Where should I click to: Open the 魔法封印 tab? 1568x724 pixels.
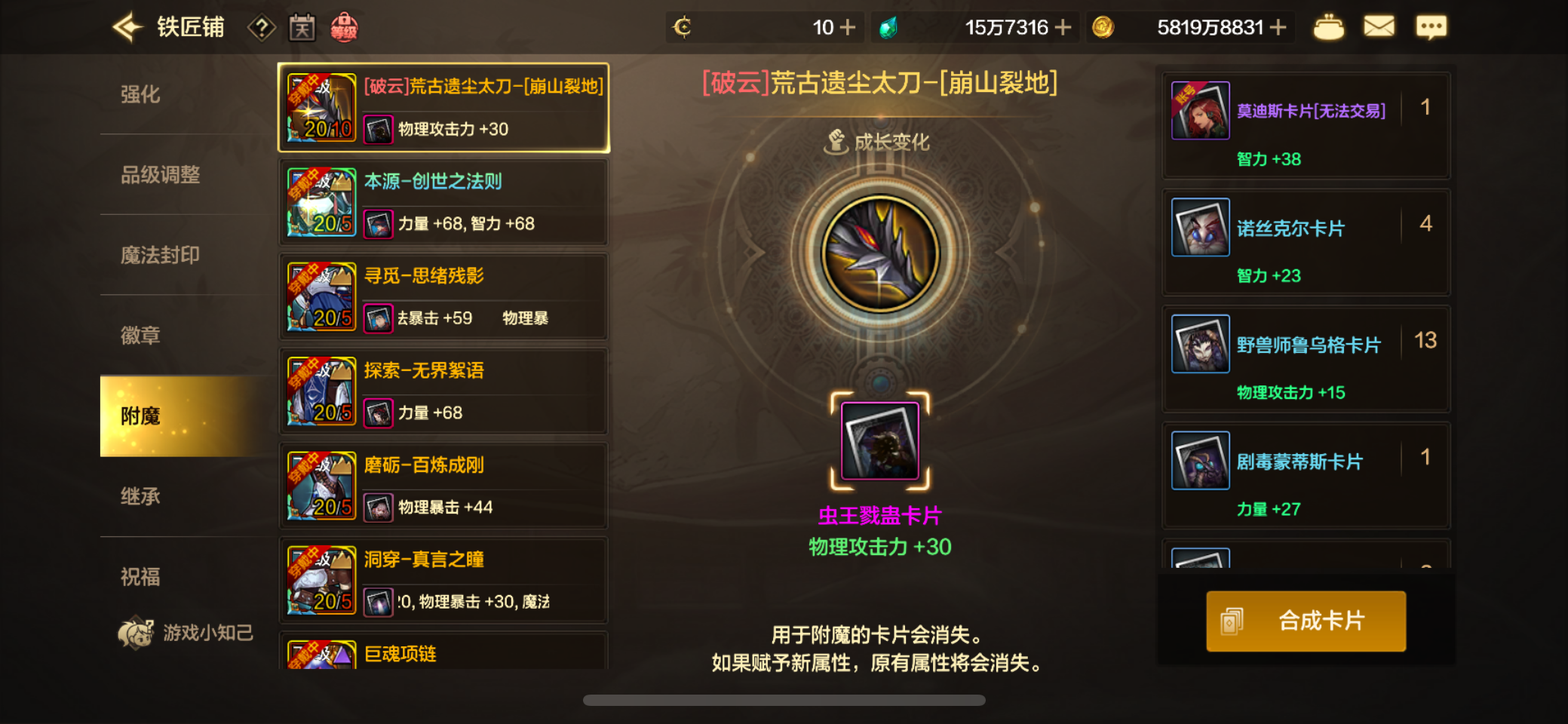(x=160, y=255)
